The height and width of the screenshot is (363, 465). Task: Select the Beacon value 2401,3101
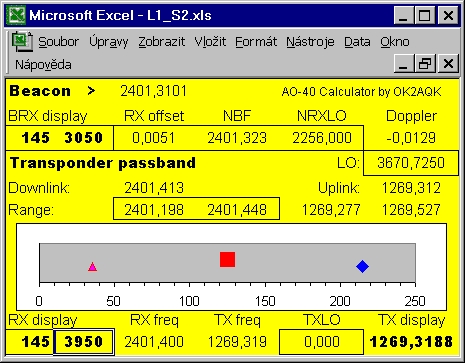pyautogui.click(x=154, y=91)
